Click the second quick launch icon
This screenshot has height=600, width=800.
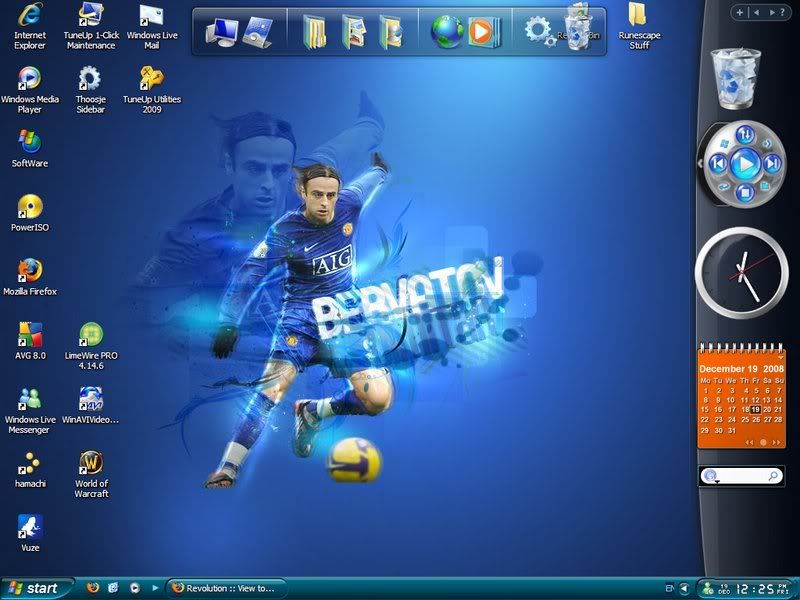[x=113, y=588]
